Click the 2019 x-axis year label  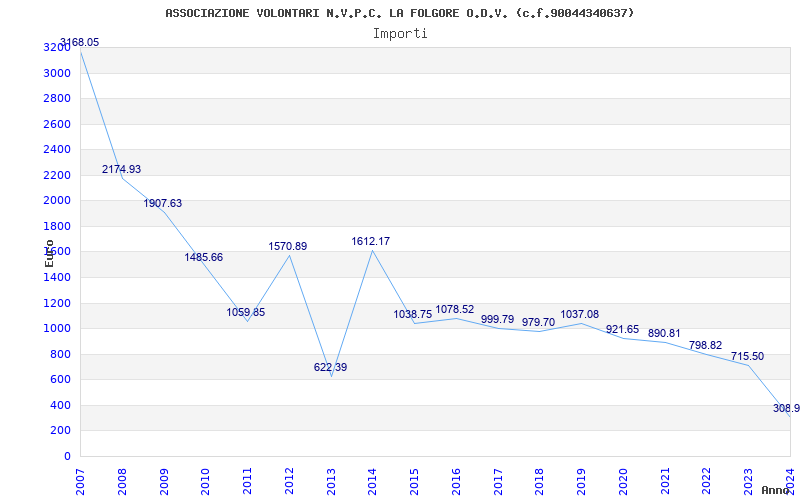[x=582, y=481]
